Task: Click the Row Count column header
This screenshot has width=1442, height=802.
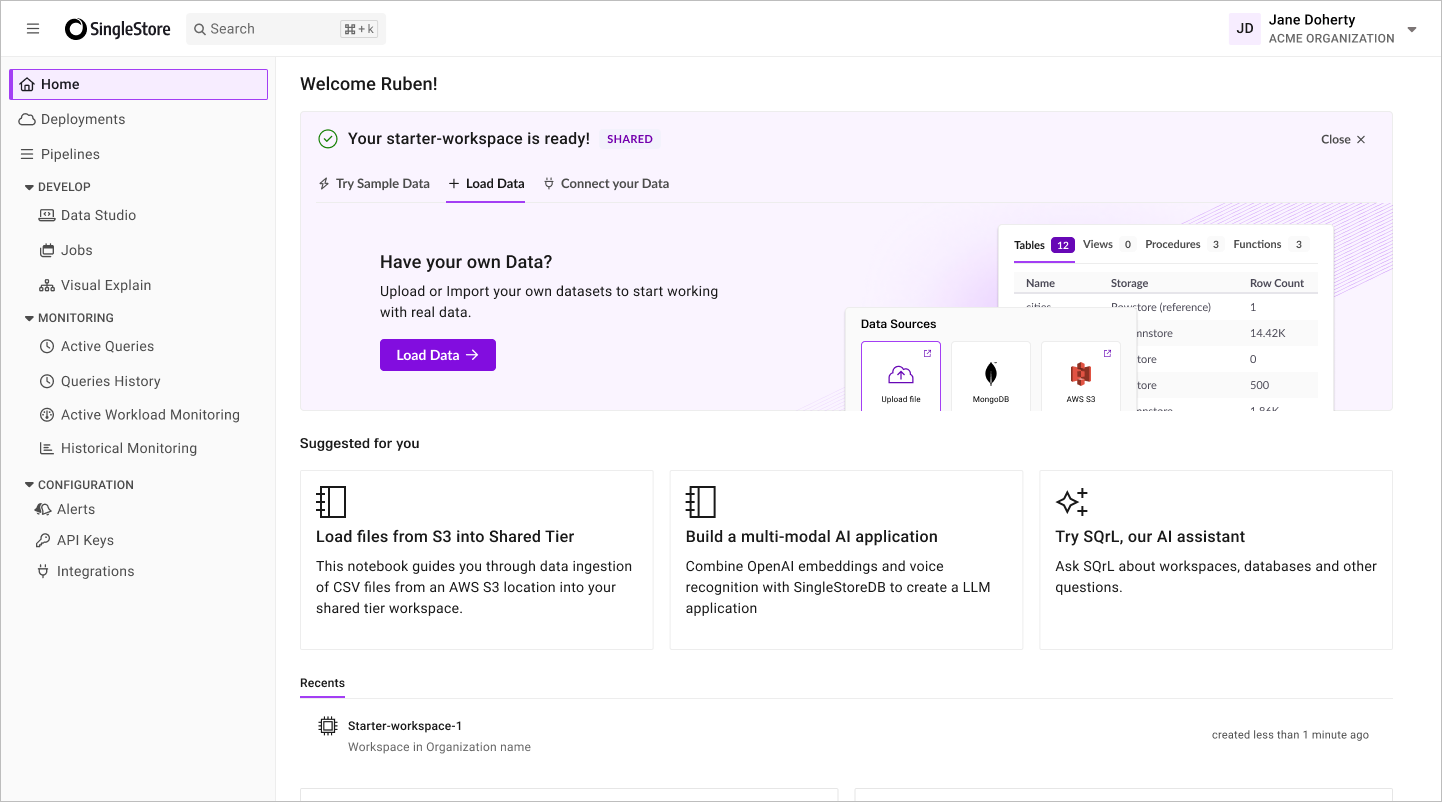Action: pos(1277,283)
